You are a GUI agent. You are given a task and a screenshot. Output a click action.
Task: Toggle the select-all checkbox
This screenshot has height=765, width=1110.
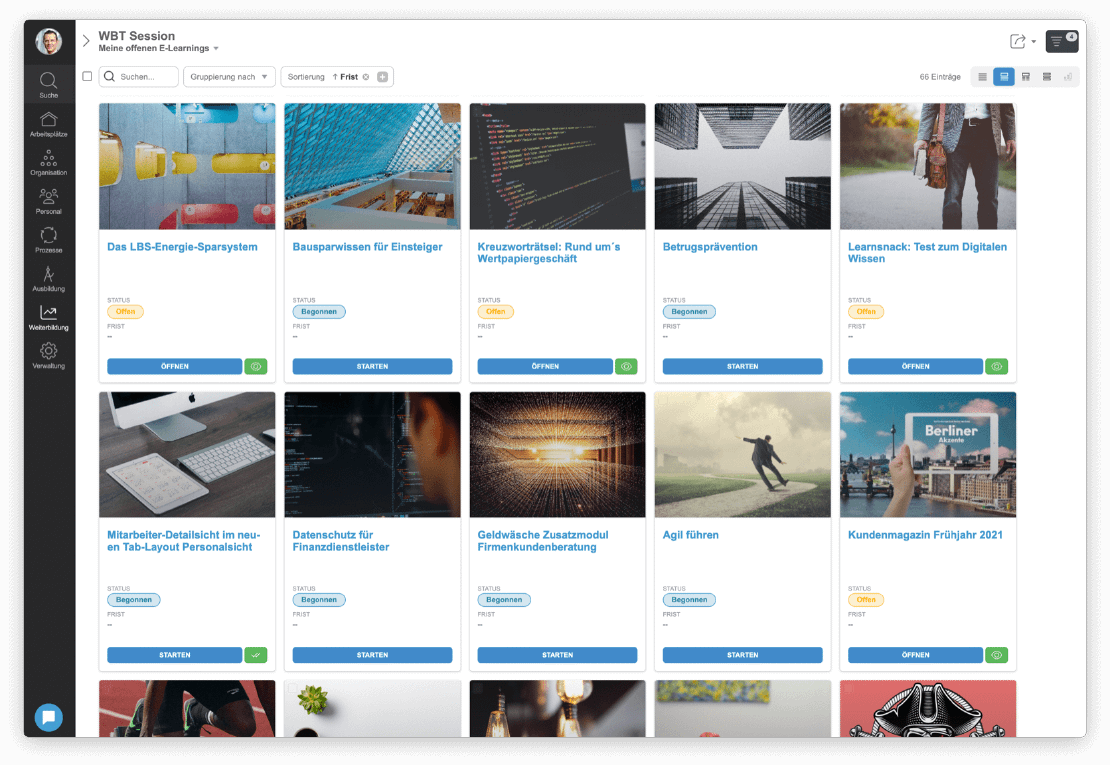pyautogui.click(x=87, y=76)
